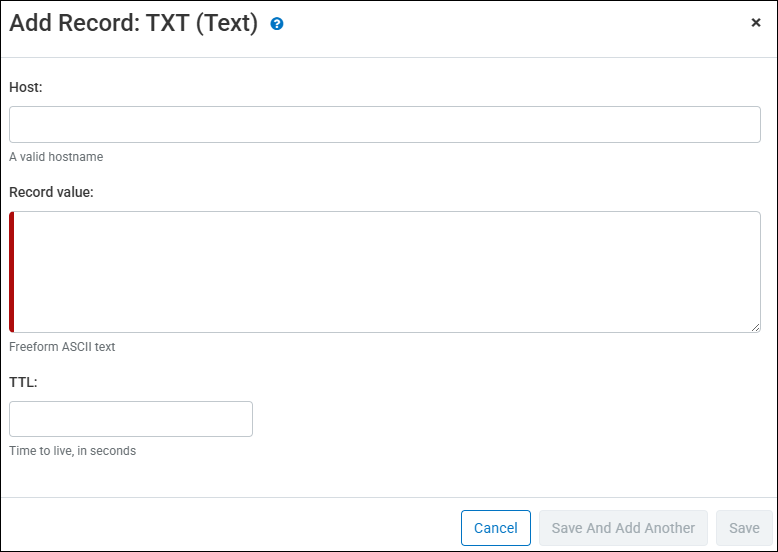Open the help icon beside the dialog title
Viewport: 778px width, 552px height.
pos(277,23)
